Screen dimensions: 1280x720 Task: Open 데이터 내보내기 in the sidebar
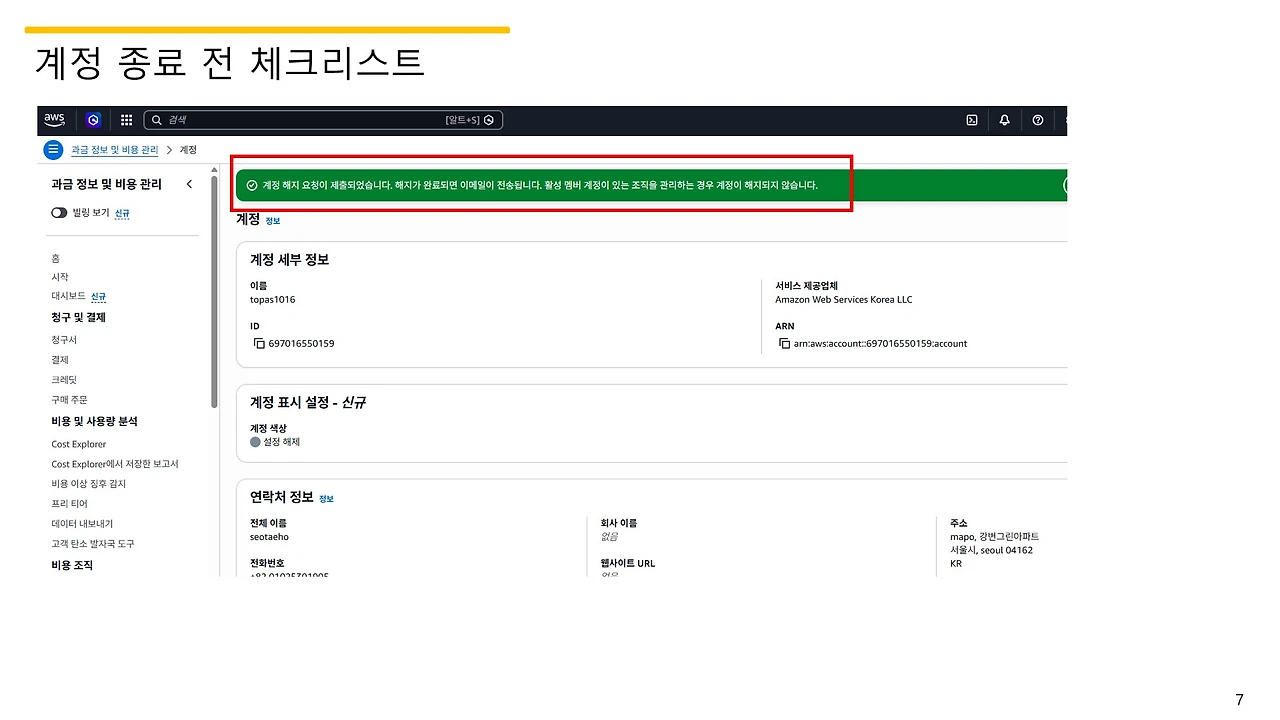[82, 524]
